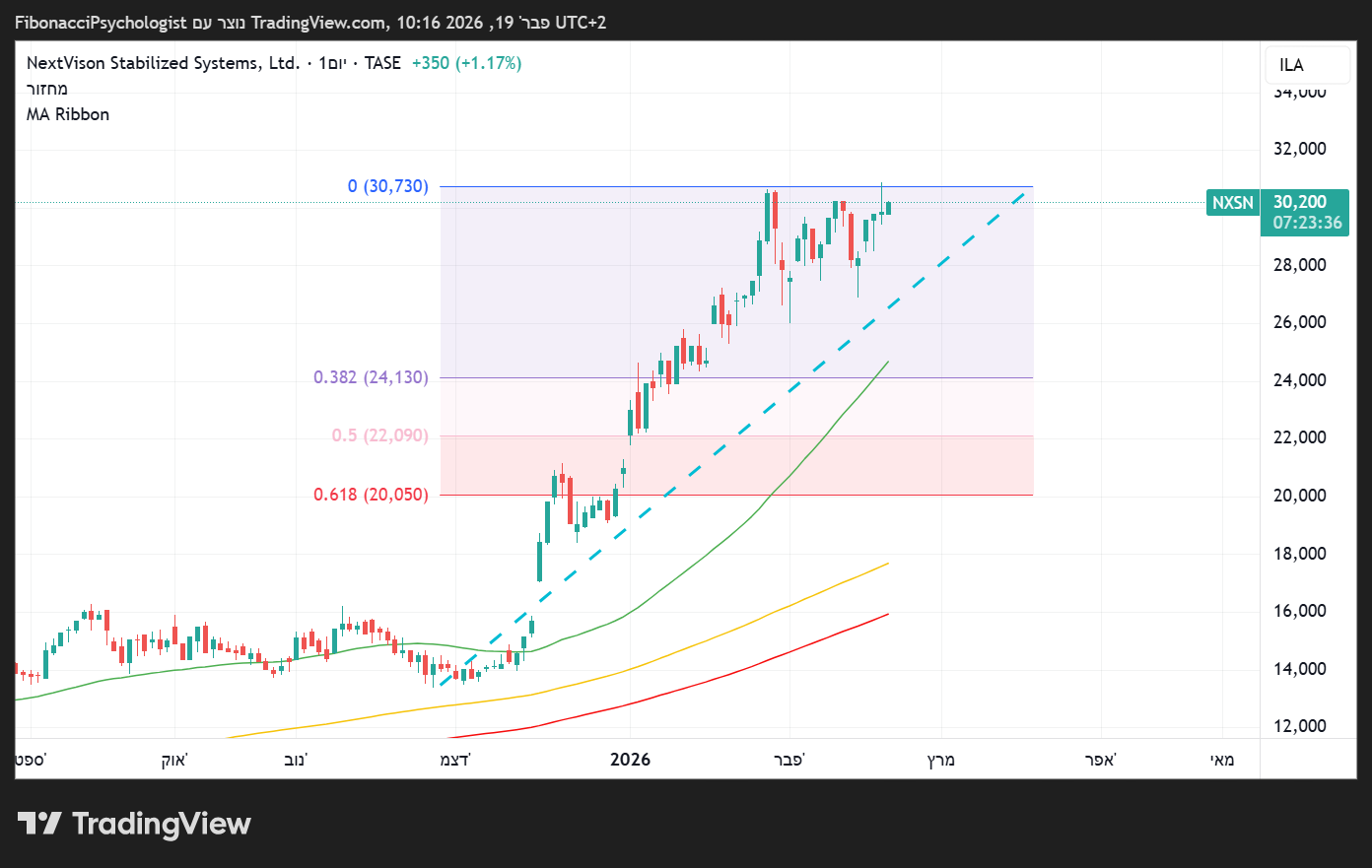Select the מחזור volume indicator label
The image size is (1372, 868).
click(x=47, y=89)
